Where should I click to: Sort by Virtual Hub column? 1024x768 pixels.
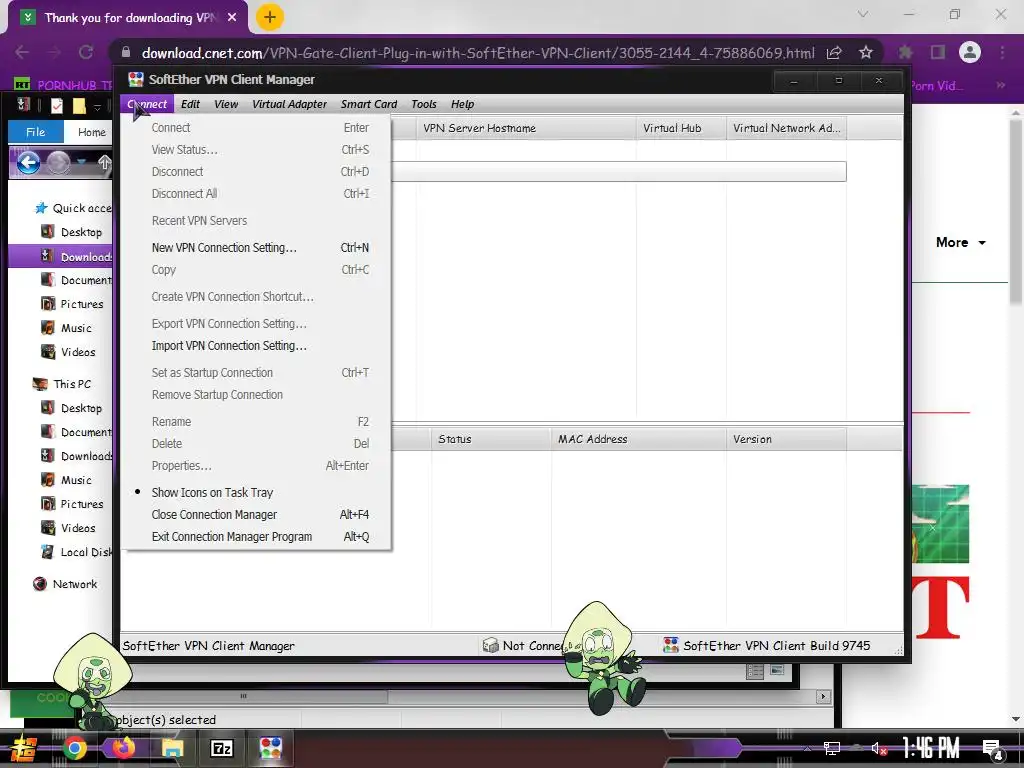coord(681,128)
